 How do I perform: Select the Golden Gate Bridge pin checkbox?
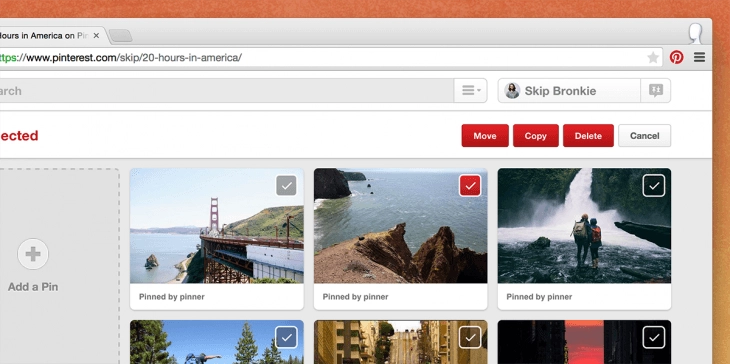pos(286,185)
